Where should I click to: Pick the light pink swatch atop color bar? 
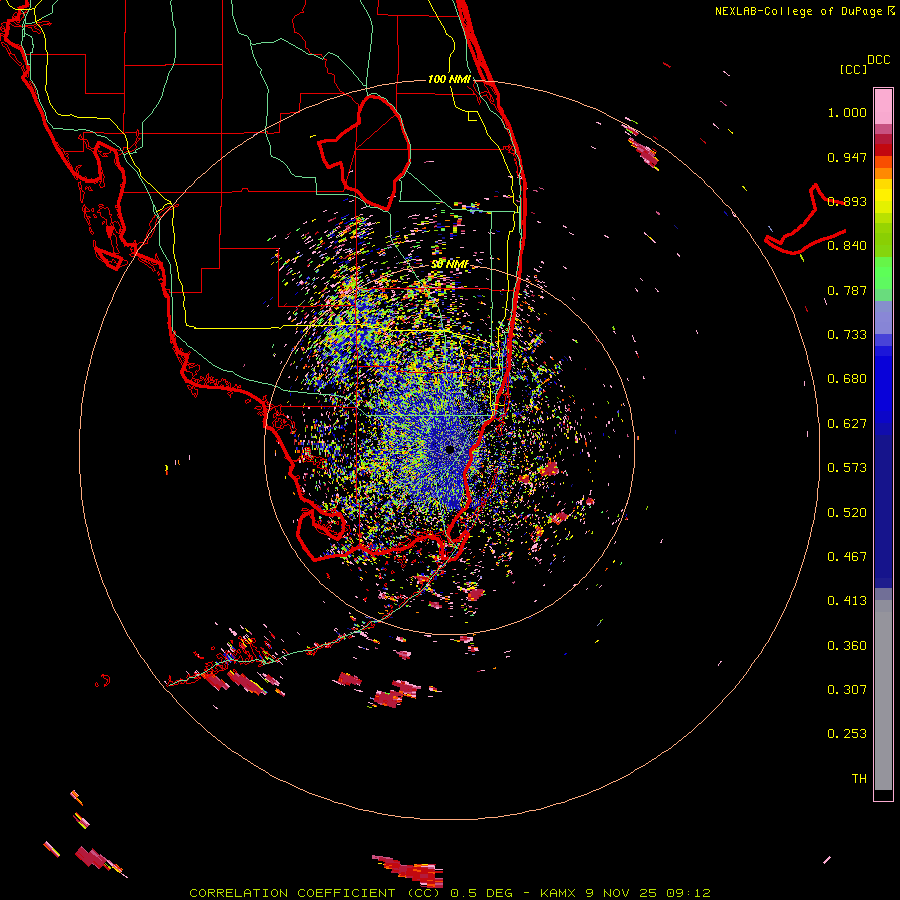point(883,106)
